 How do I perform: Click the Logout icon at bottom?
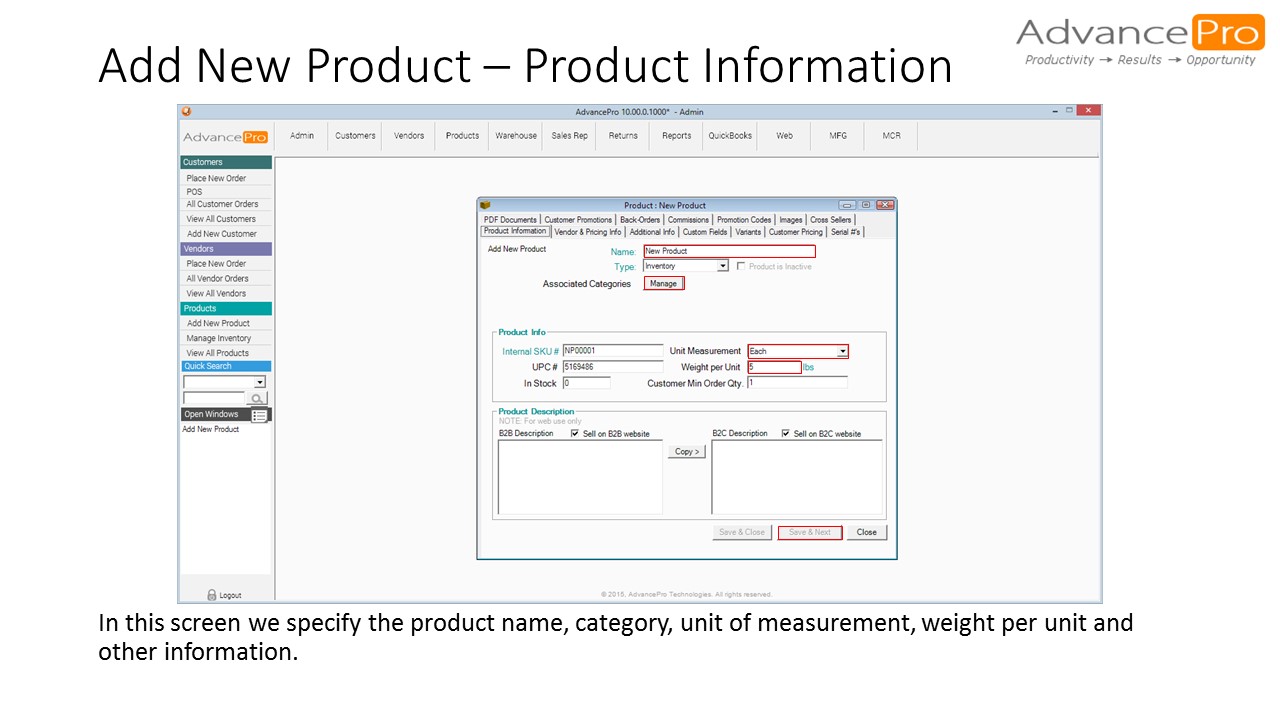click(213, 594)
